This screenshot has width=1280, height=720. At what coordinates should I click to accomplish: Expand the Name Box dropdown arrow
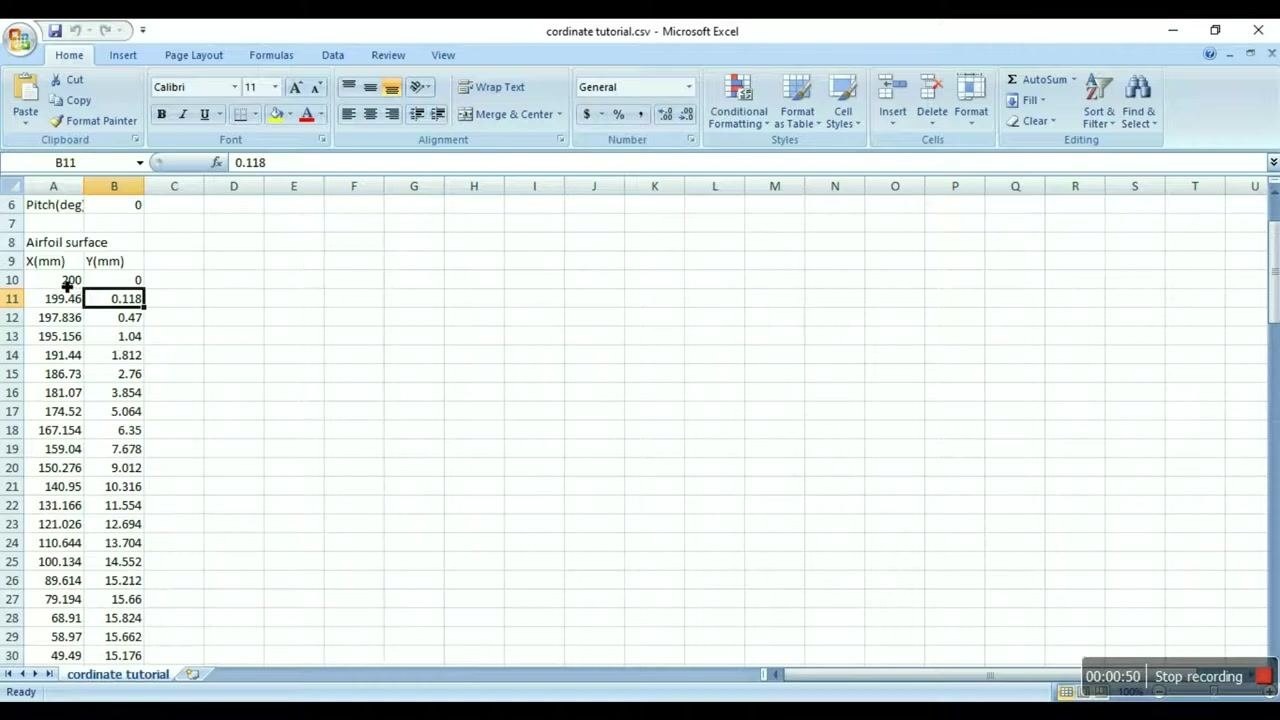coord(140,162)
